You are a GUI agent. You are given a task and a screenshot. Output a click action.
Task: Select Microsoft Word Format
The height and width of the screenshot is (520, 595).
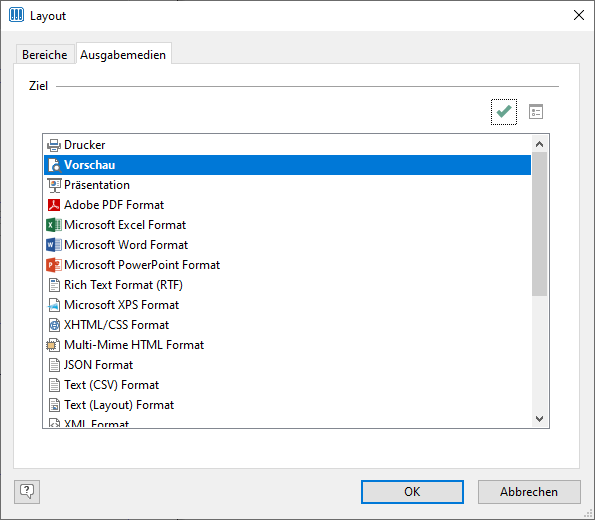(288, 245)
